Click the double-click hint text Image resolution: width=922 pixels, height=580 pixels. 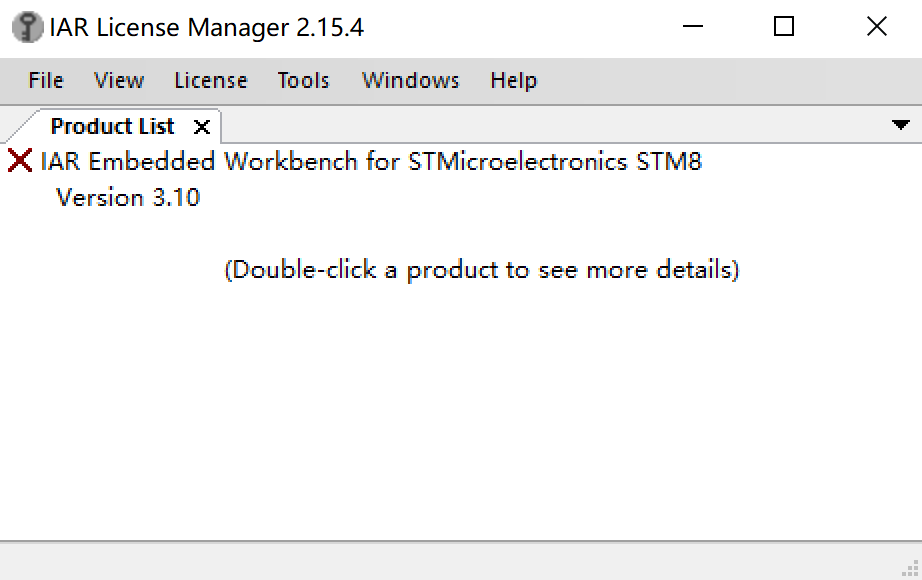coord(481,270)
